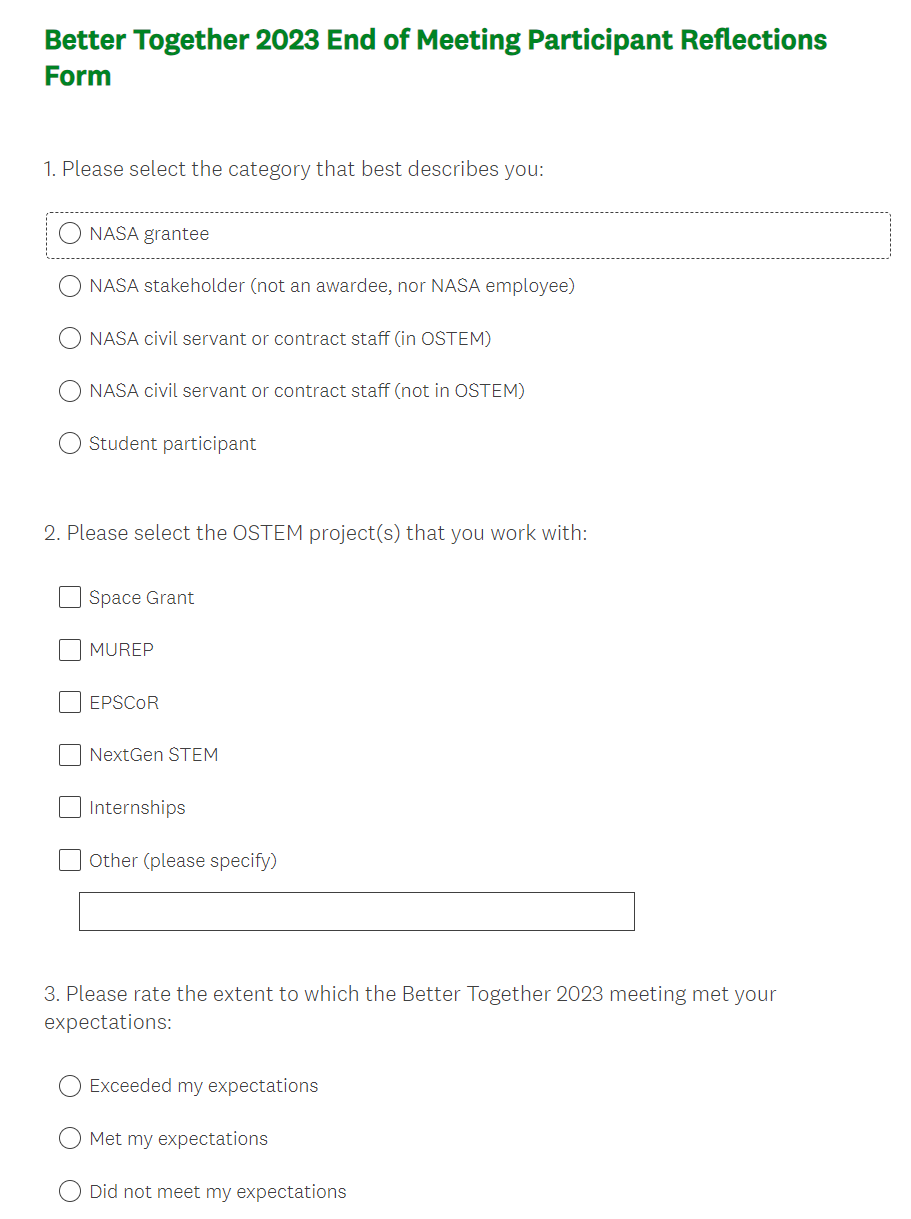Select Did not meet my expectations
The width and height of the screenshot is (911, 1219).
(x=70, y=1192)
